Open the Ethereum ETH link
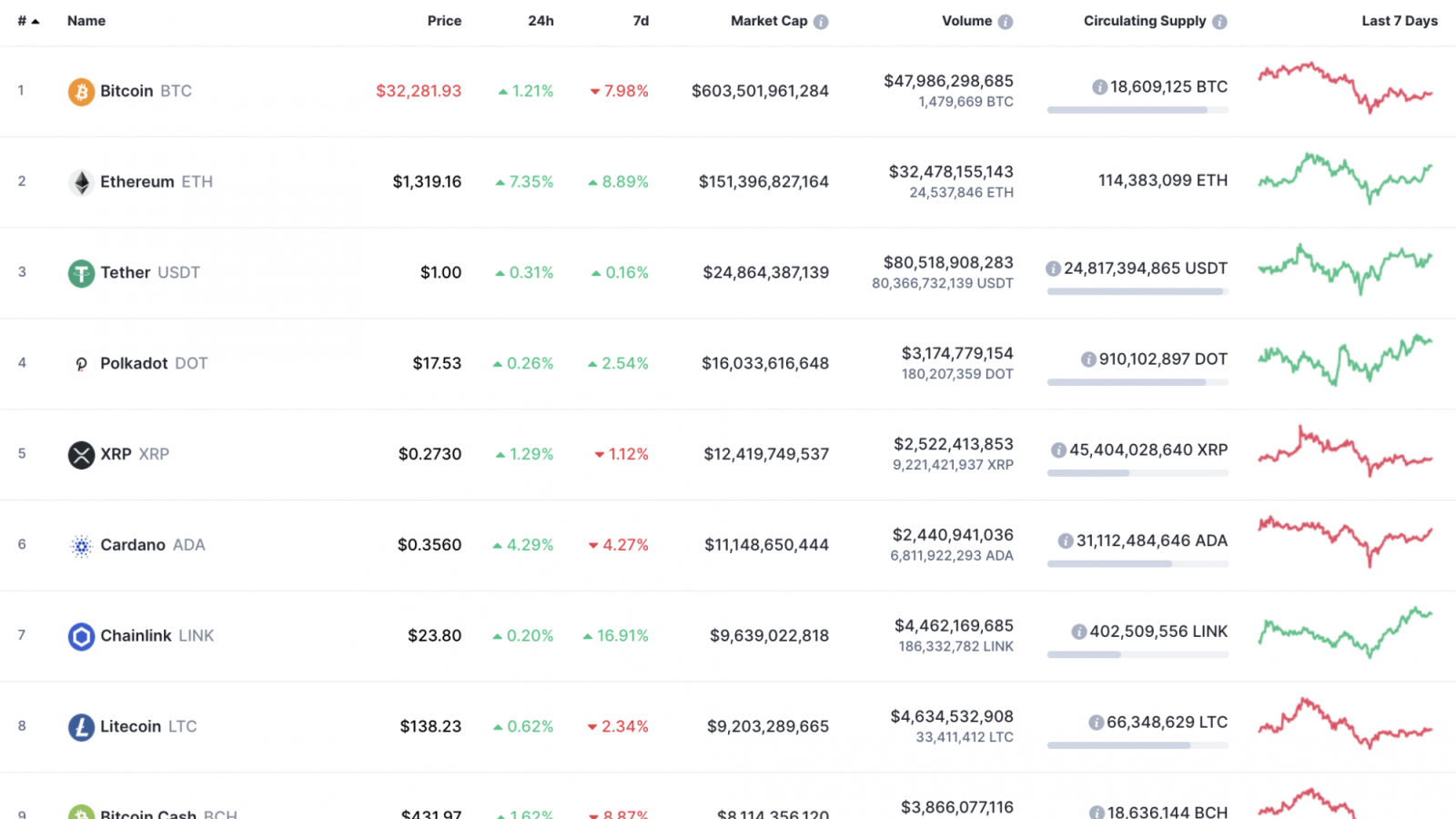The height and width of the screenshot is (819, 1456). (157, 182)
